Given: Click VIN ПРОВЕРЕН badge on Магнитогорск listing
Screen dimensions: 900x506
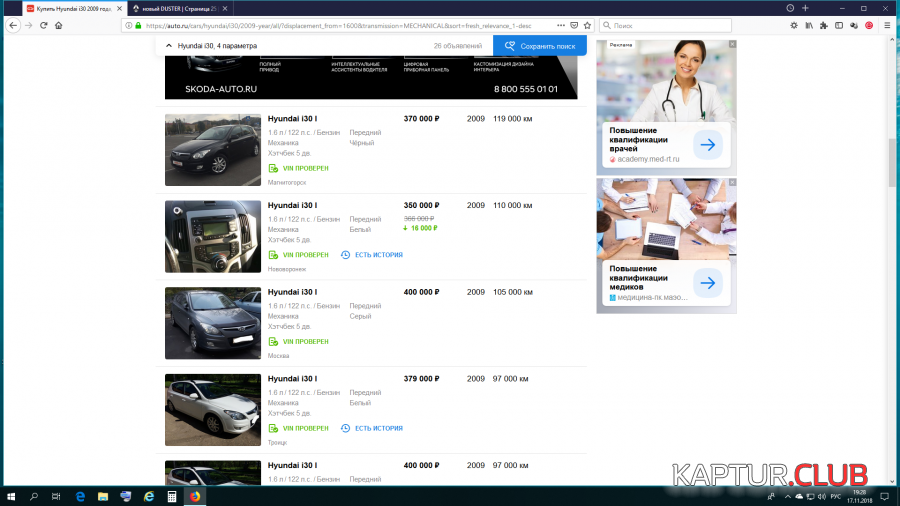Looking at the screenshot, I should [298, 168].
